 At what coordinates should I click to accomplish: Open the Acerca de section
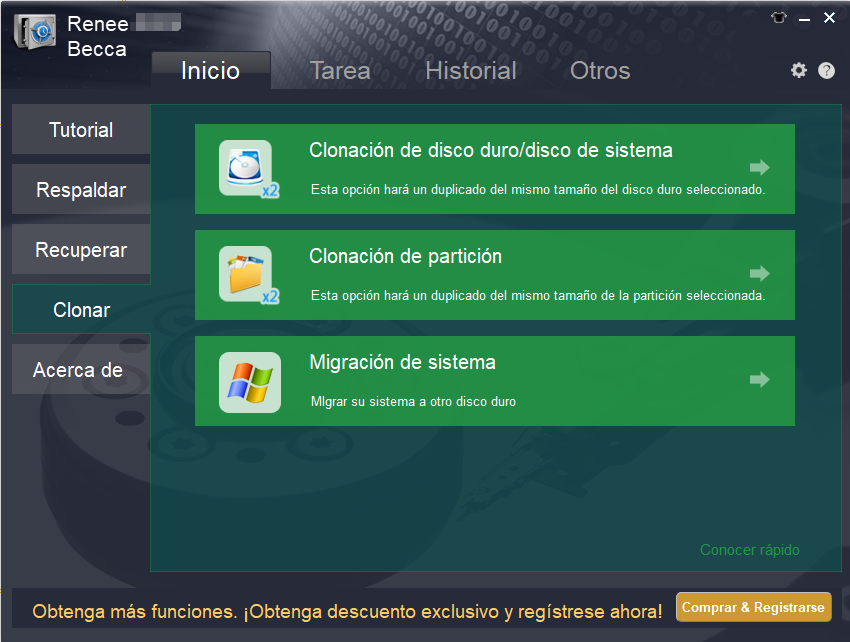coord(78,370)
